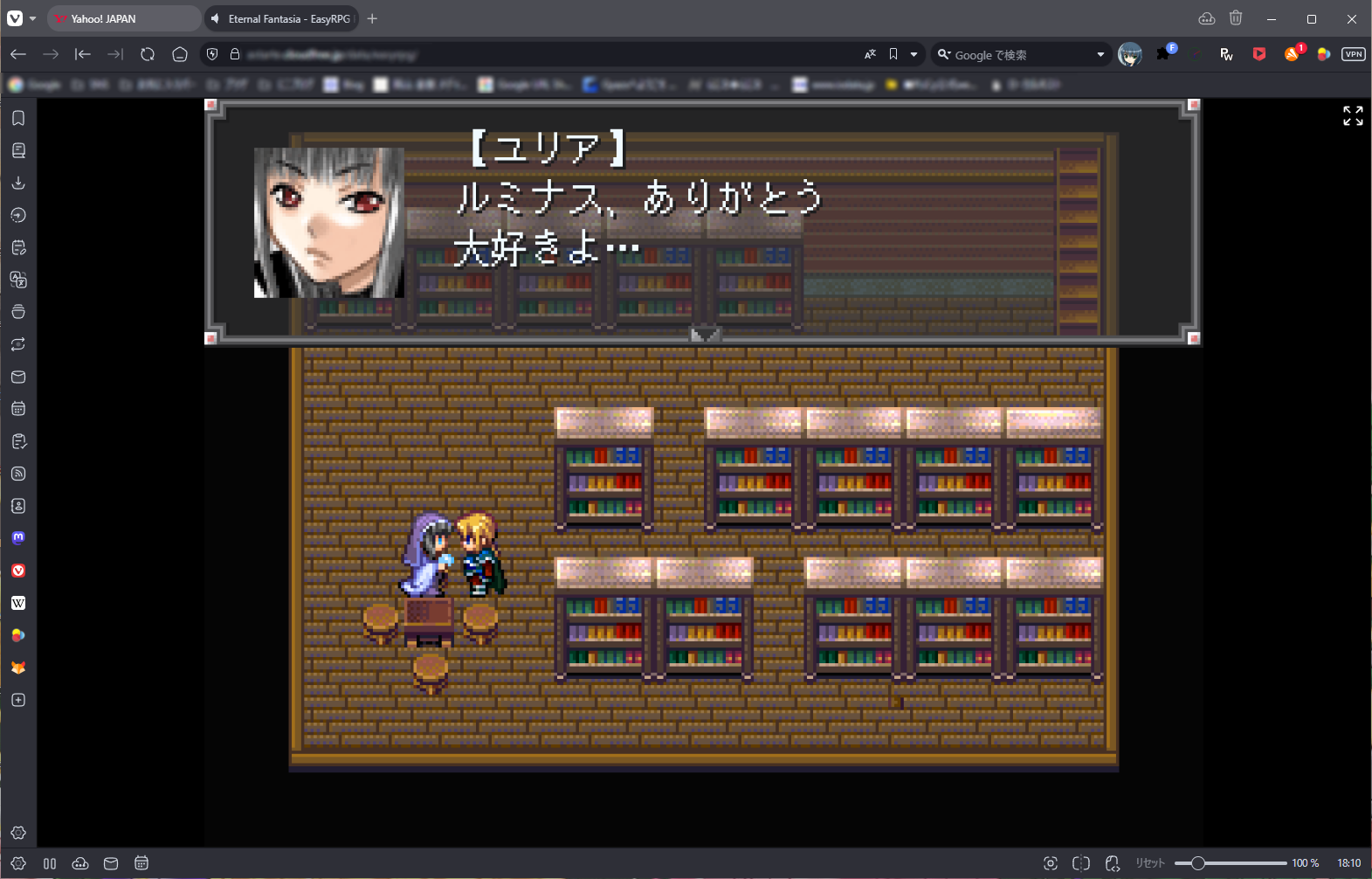Screen dimensions: 1372x879
Task: Open the Contacts panel in the sidebar
Action: [x=18, y=506]
